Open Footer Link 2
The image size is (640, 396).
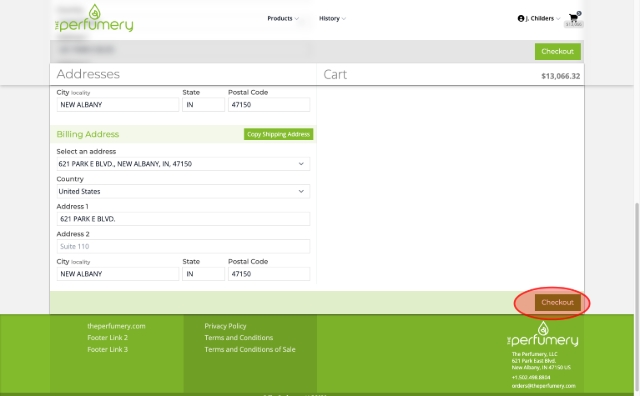point(107,338)
